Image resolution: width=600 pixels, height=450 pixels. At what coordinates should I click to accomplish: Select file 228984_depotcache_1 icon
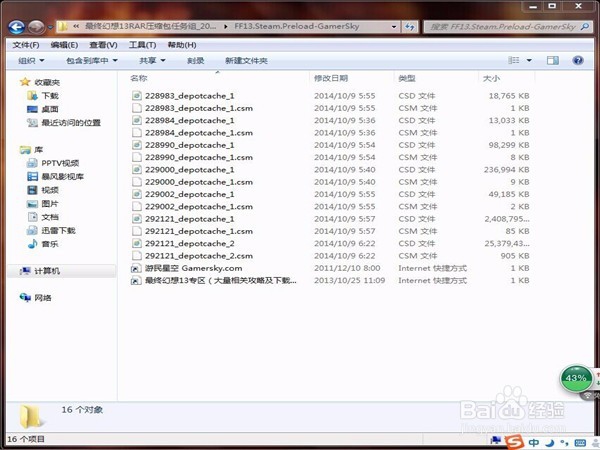click(x=137, y=120)
